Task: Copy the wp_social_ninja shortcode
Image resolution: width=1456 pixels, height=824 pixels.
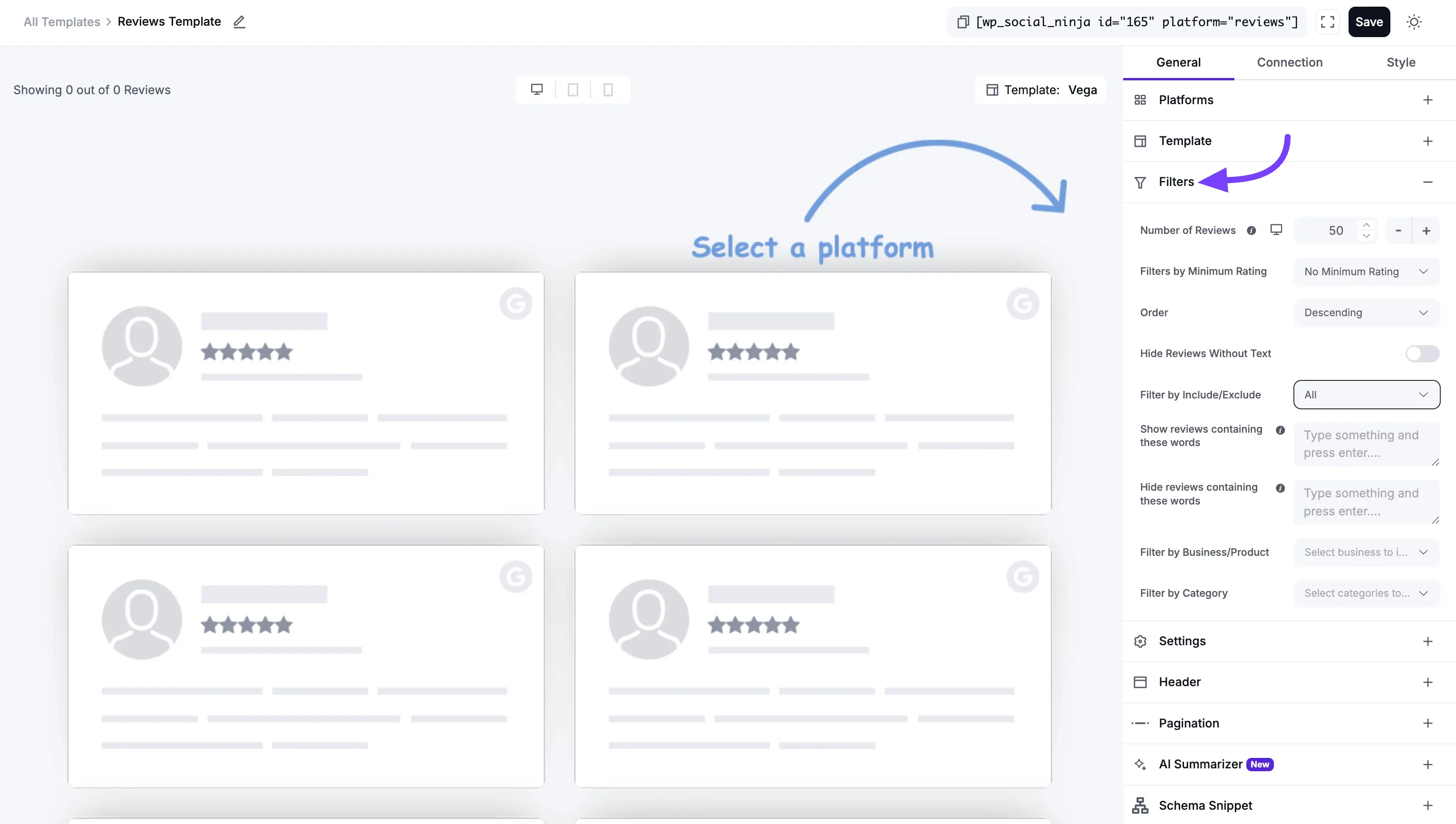Action: click(x=963, y=21)
